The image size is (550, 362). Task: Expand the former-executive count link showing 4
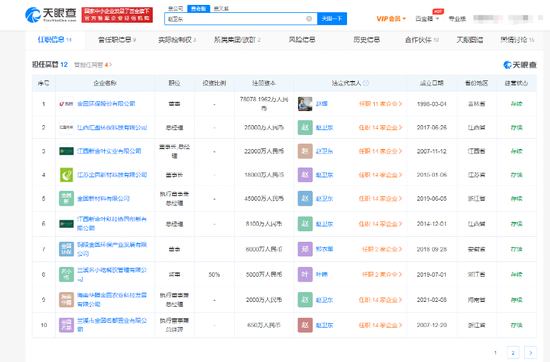[x=93, y=65]
